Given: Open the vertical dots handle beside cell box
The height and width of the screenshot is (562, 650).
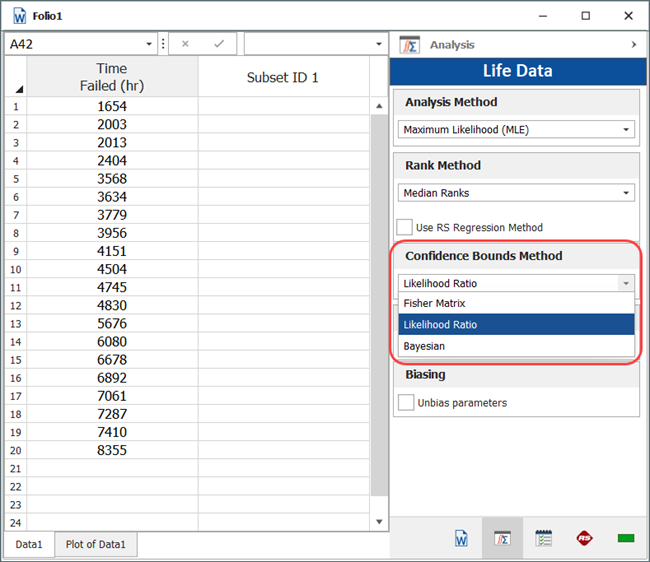Looking at the screenshot, I should point(163,44).
